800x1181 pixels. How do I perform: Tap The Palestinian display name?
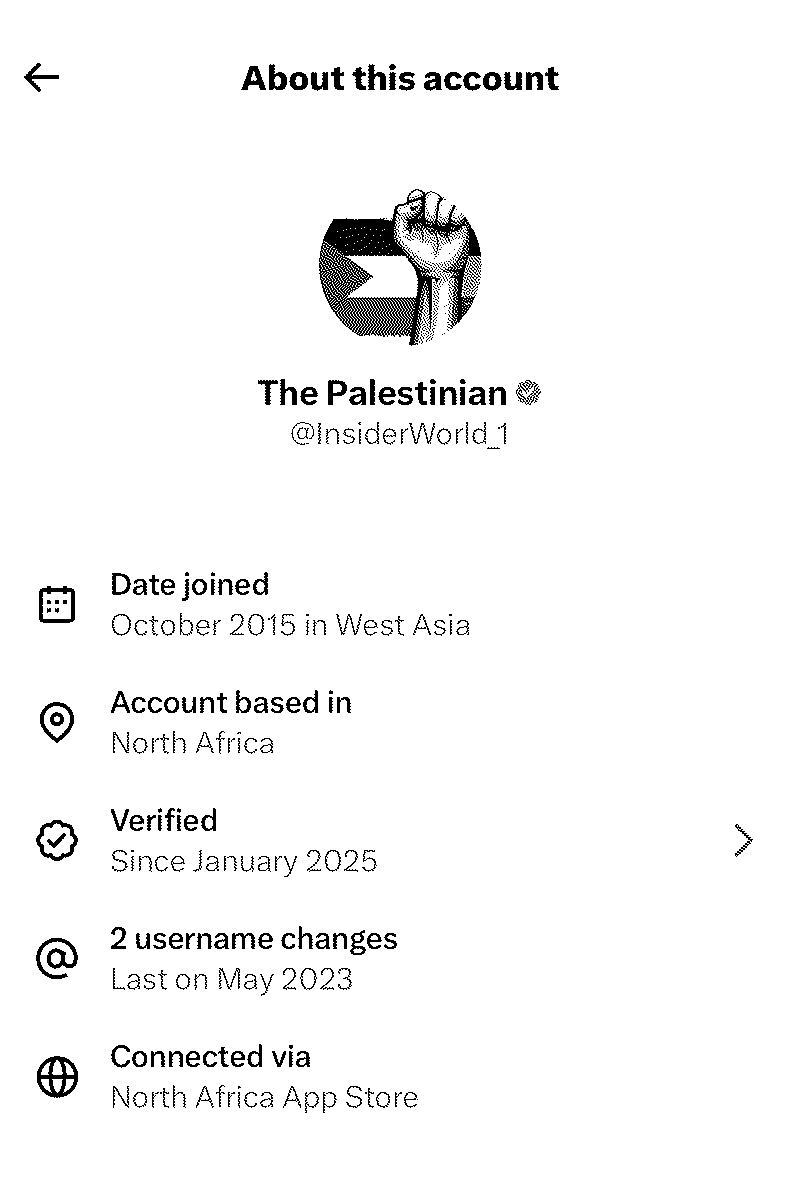coord(382,393)
